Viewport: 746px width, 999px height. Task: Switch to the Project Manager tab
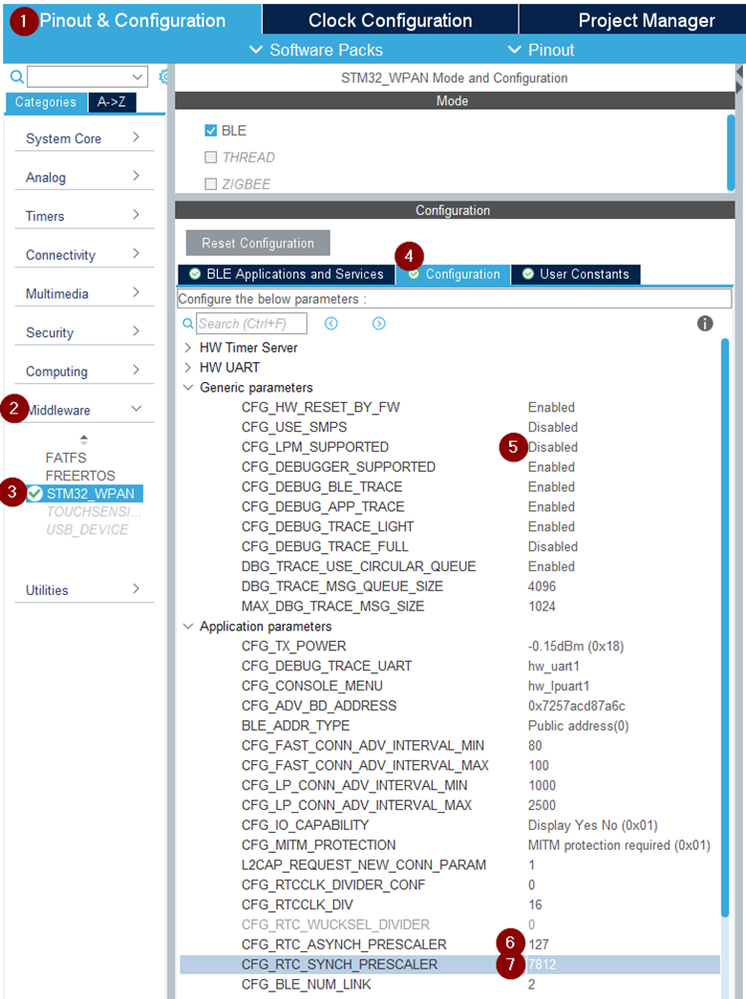click(632, 20)
